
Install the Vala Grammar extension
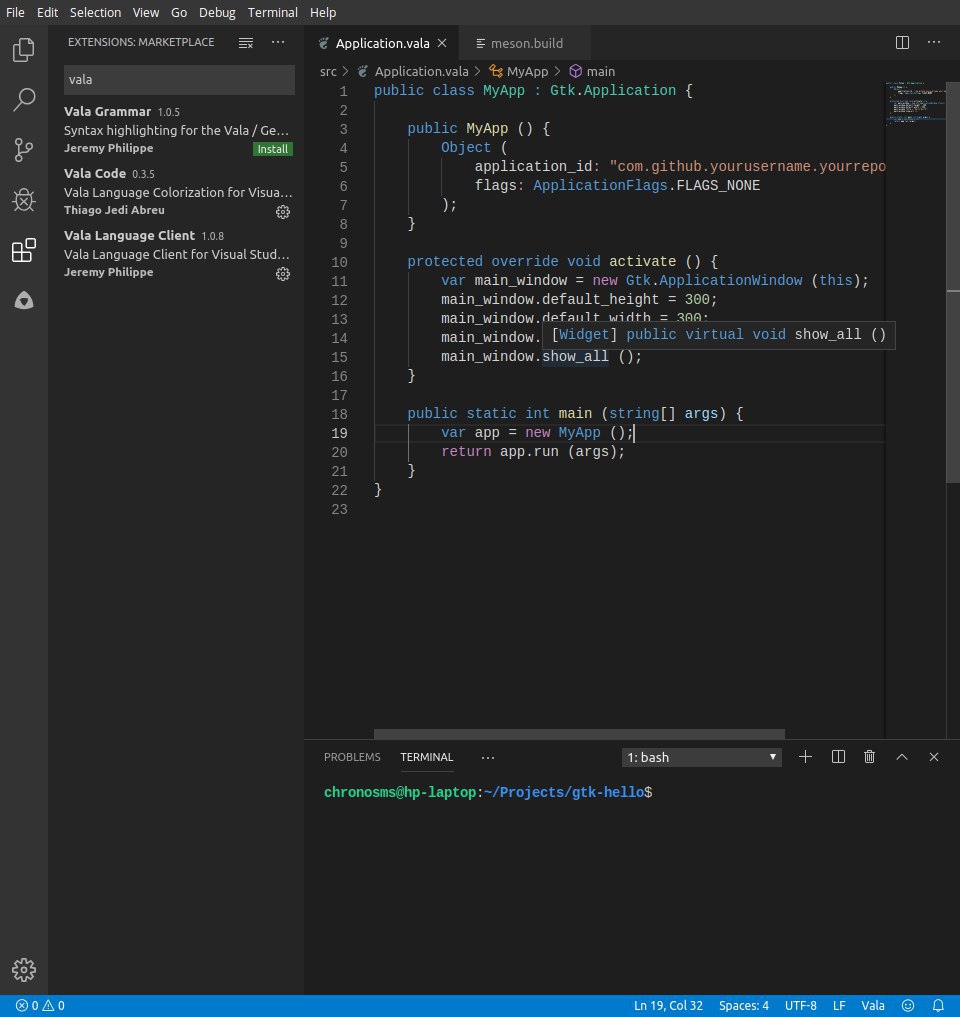point(272,149)
